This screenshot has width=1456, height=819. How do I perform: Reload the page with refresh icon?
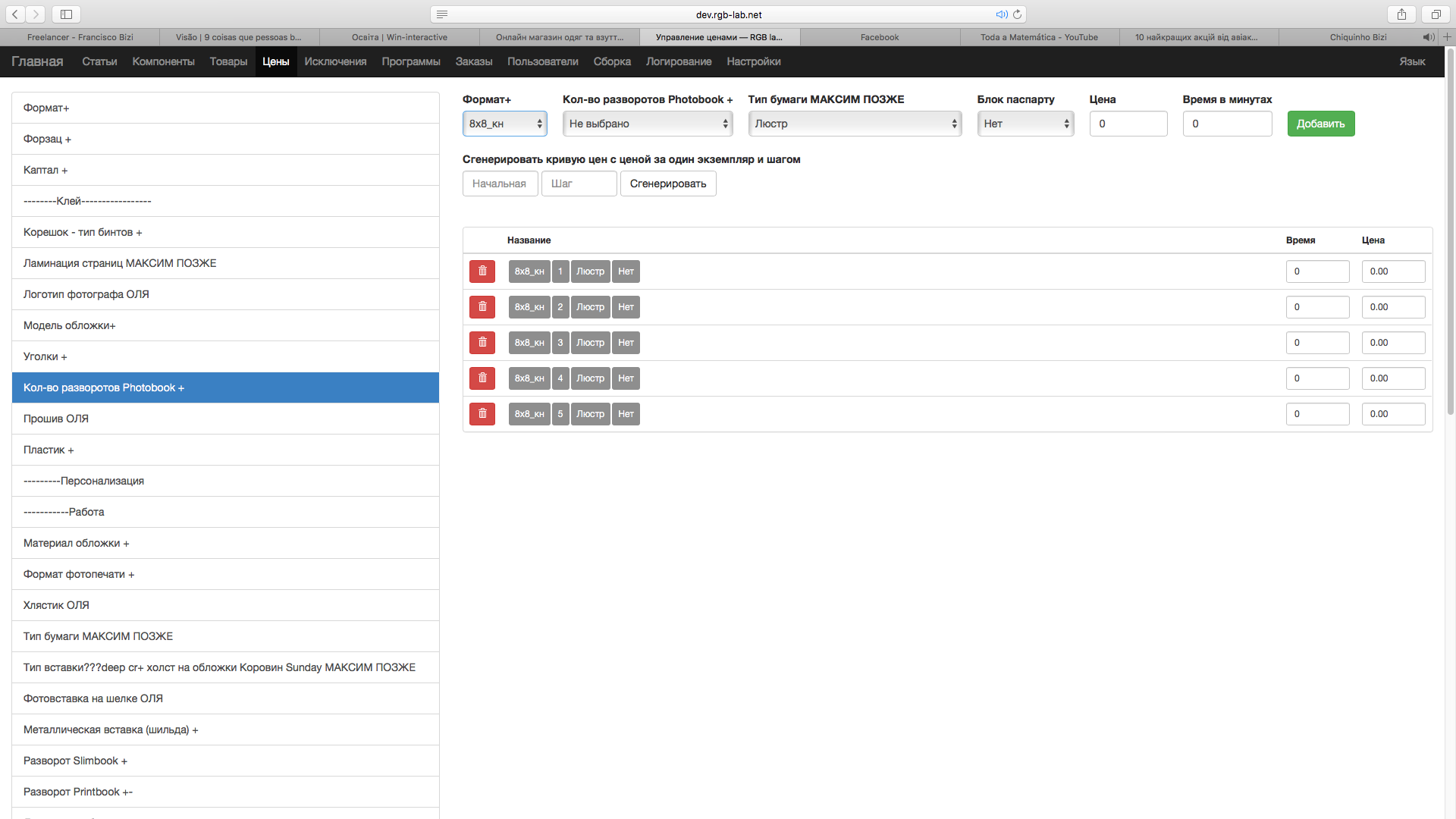pyautogui.click(x=1018, y=14)
